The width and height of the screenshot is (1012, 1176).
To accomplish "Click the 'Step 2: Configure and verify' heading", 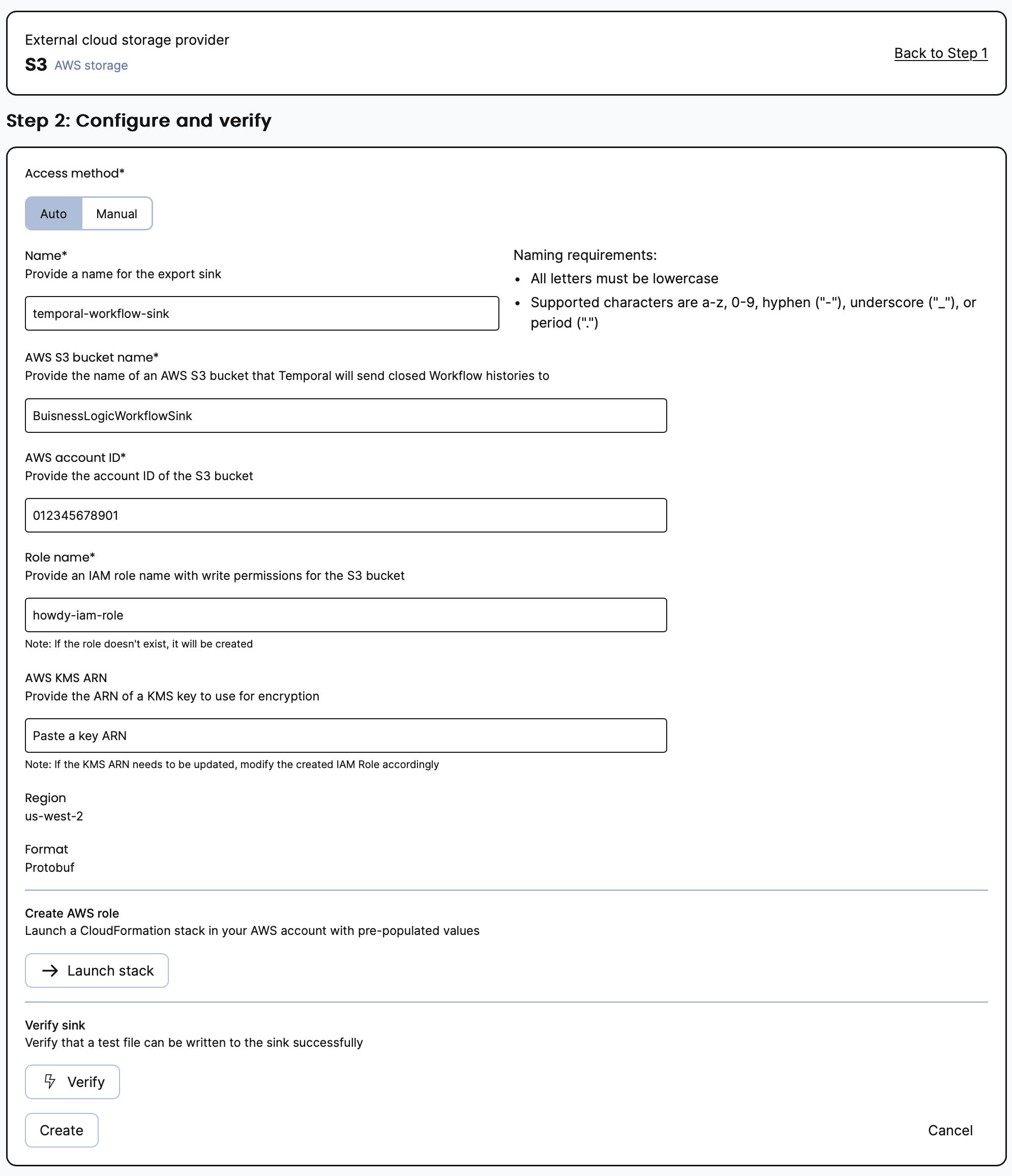I will [139, 121].
